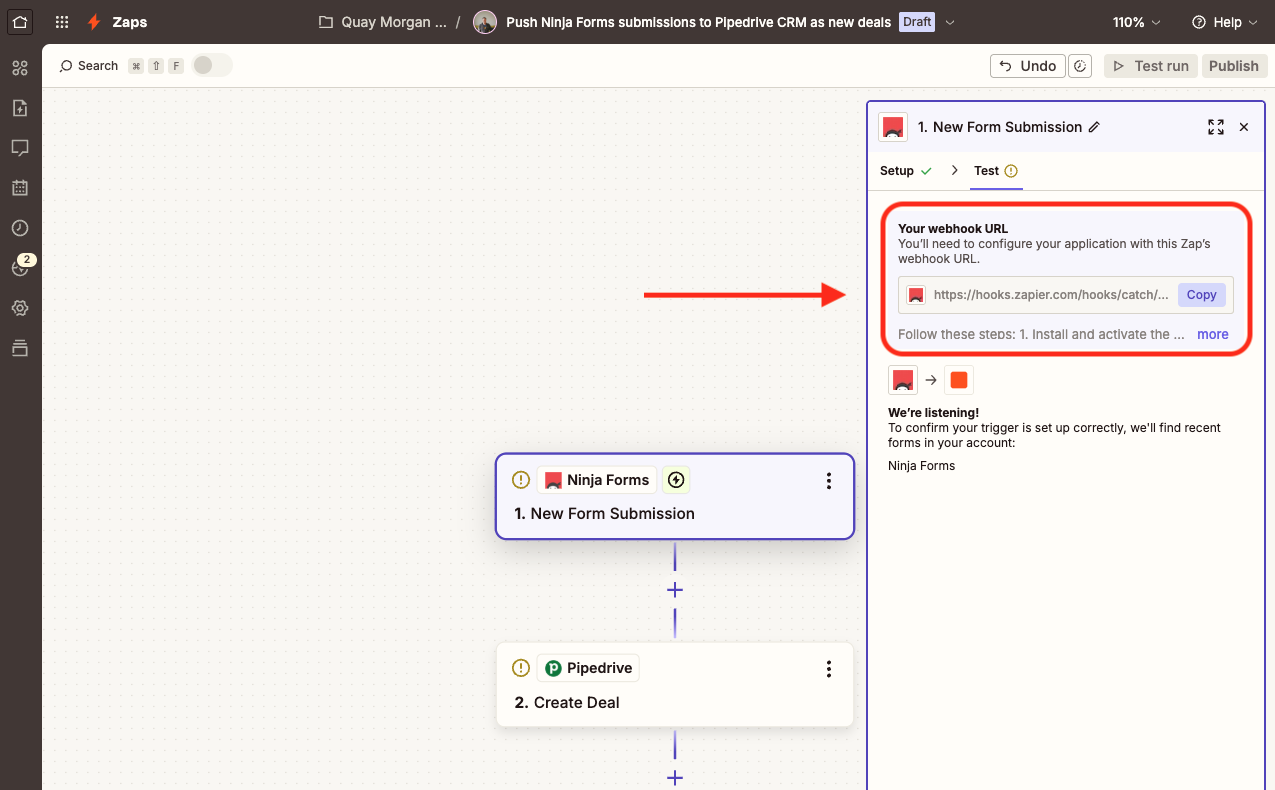
Task: Click the 1. New Form Submission panel title
Action: [x=1000, y=127]
